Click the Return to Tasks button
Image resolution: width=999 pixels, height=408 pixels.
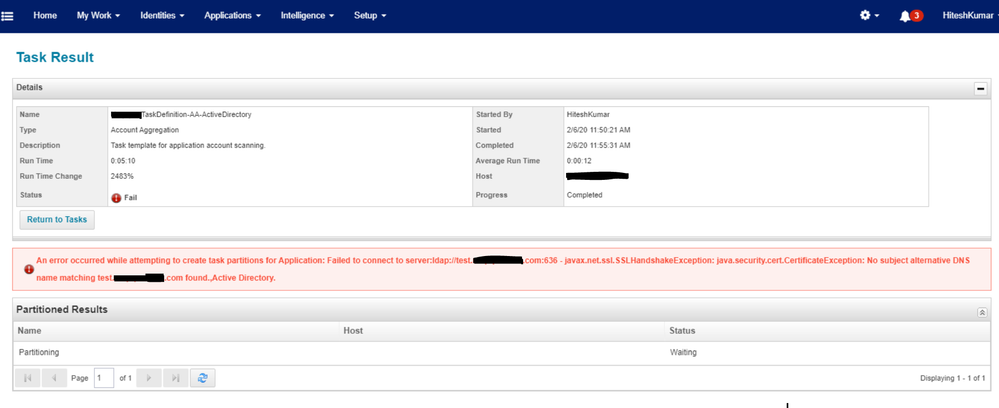click(x=57, y=219)
